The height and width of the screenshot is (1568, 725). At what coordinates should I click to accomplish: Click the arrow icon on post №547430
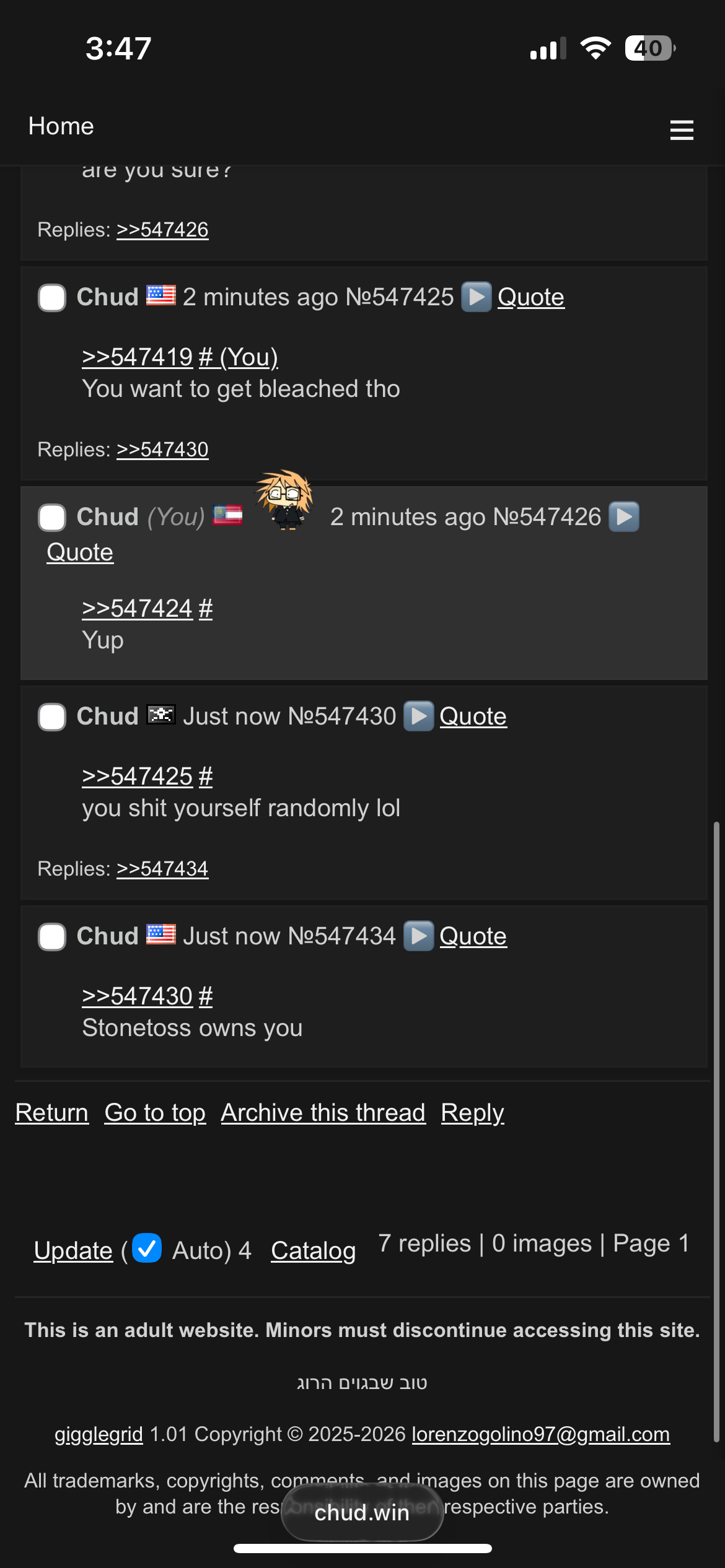pyautogui.click(x=419, y=716)
